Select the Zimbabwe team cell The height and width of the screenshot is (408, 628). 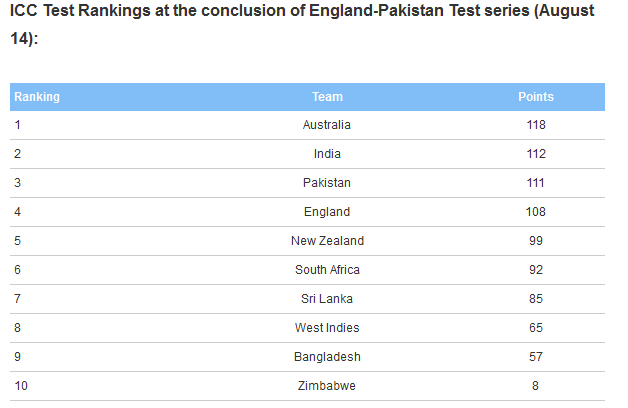click(327, 386)
